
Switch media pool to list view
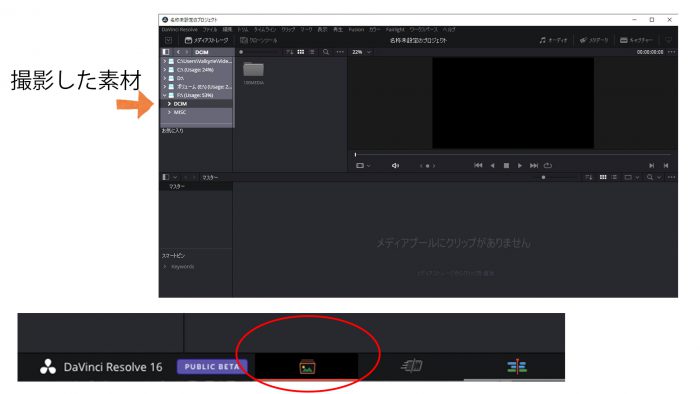pyautogui.click(x=614, y=177)
